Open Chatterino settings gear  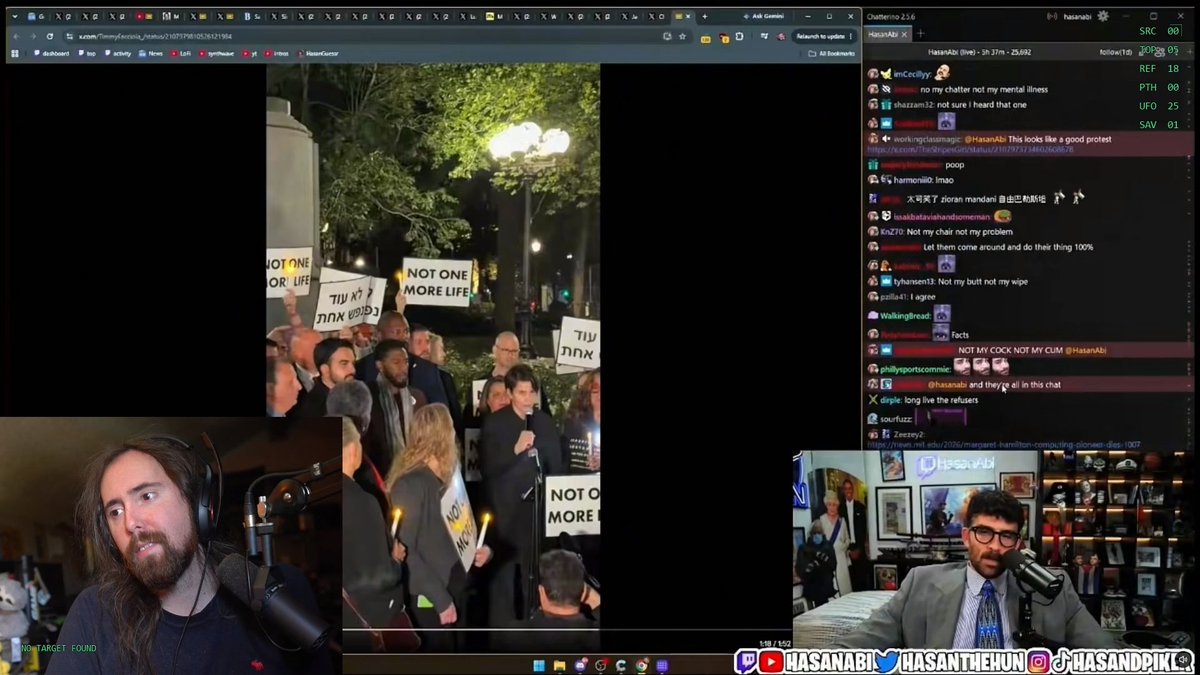[1103, 16]
